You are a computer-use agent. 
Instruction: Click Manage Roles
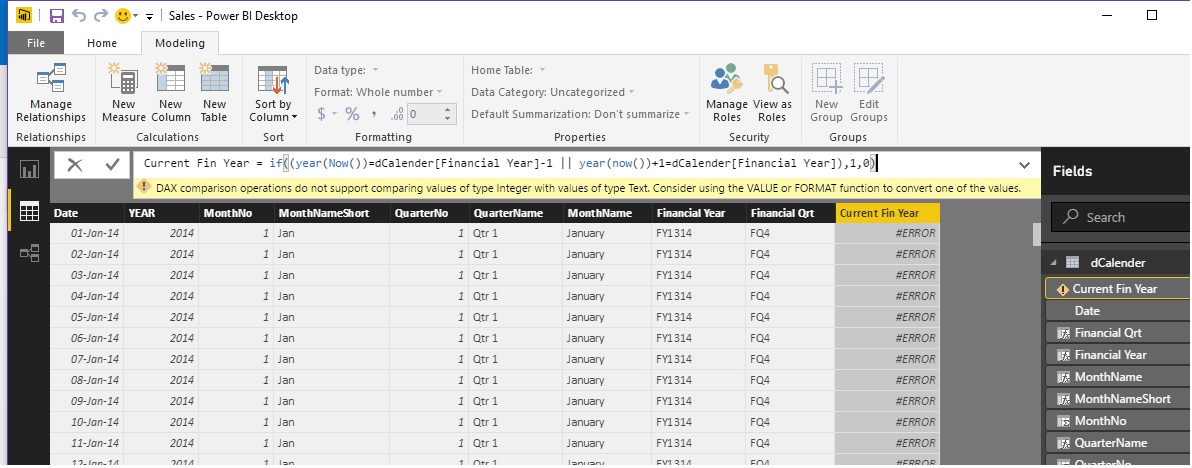click(x=727, y=93)
